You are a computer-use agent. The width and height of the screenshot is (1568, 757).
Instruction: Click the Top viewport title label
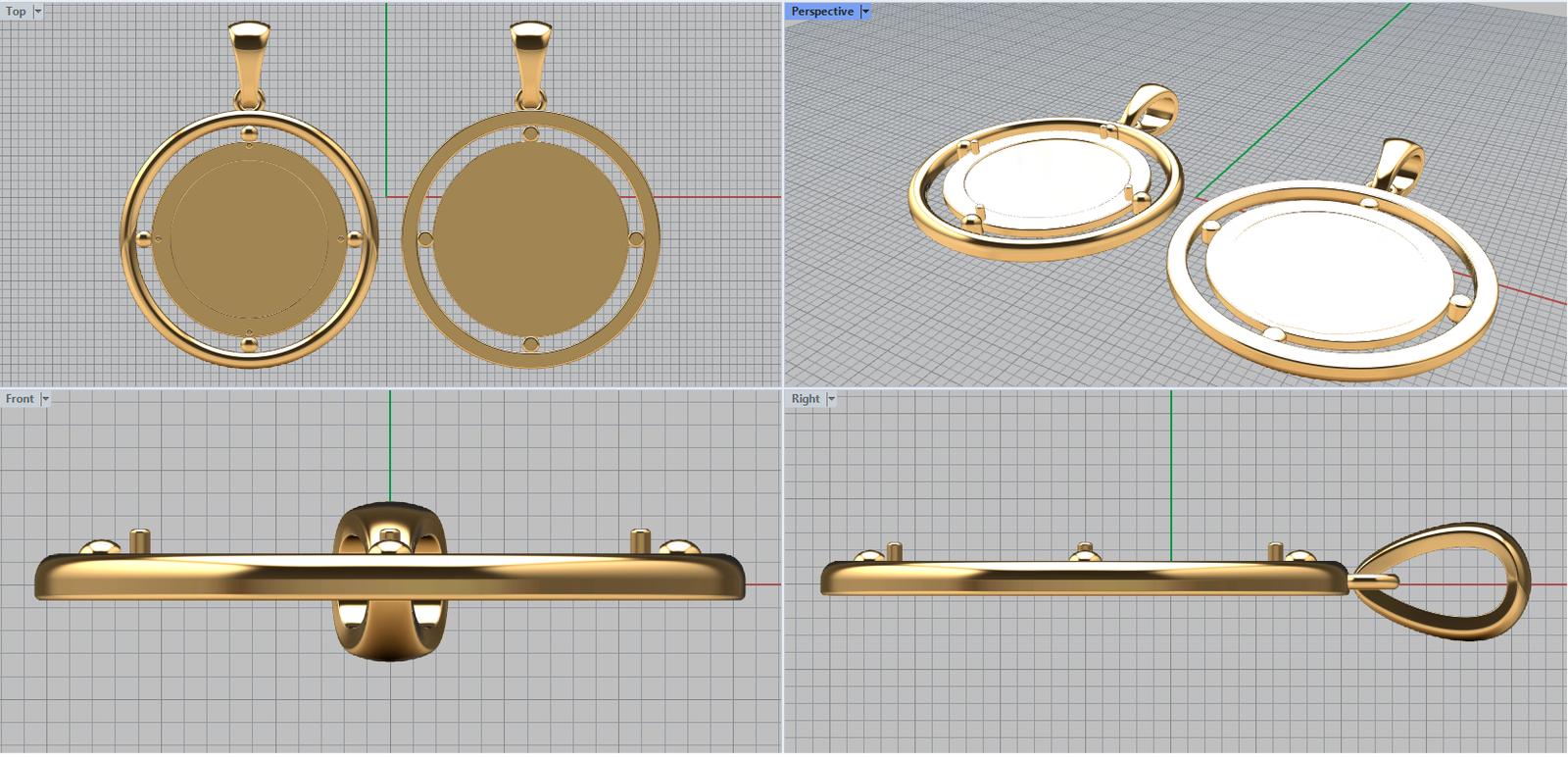coord(16,12)
